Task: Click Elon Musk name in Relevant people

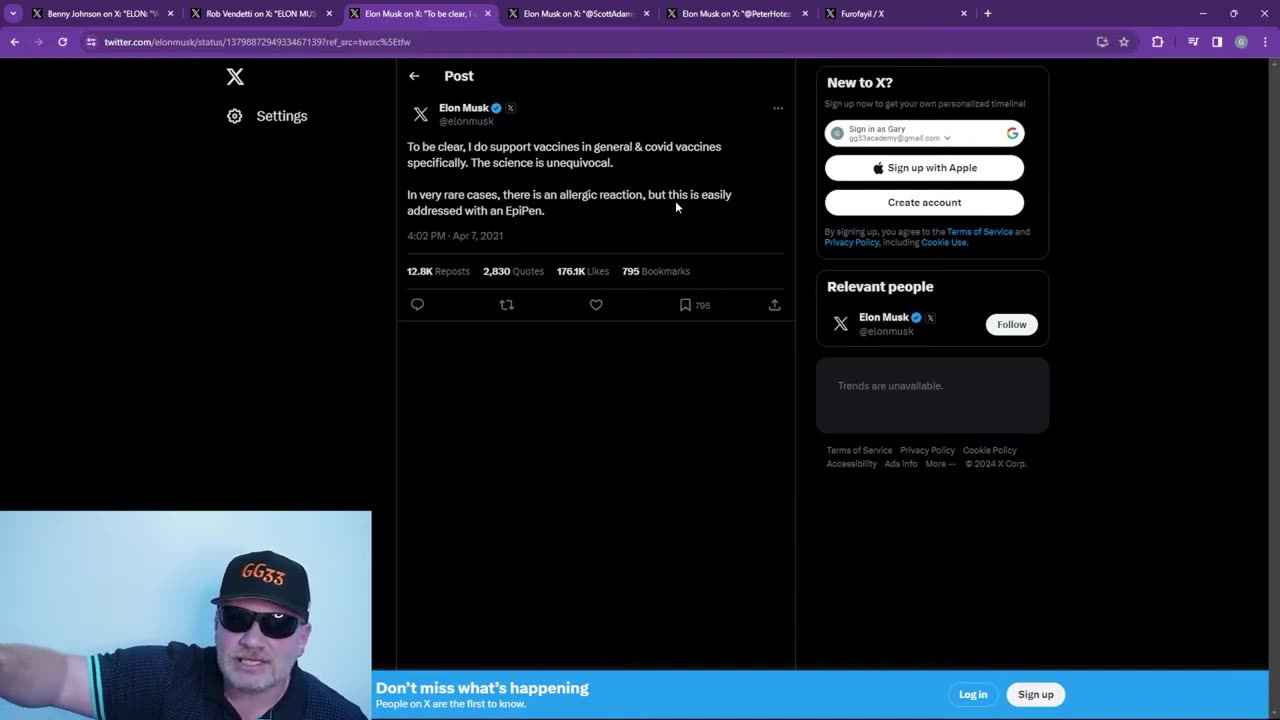Action: tap(884, 317)
